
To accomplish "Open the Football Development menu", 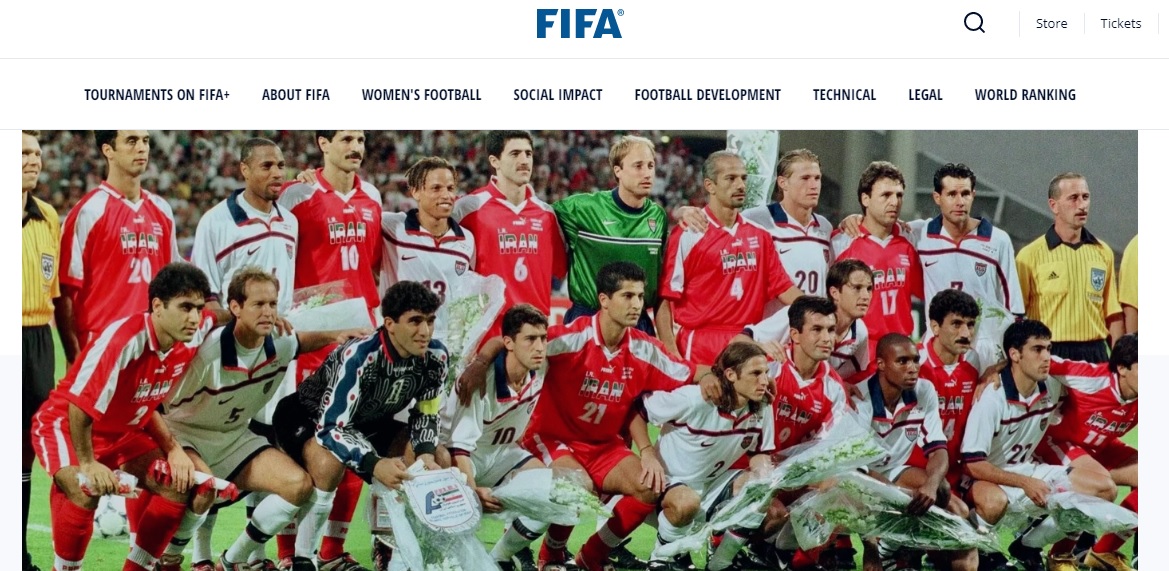I will pyautogui.click(x=708, y=95).
